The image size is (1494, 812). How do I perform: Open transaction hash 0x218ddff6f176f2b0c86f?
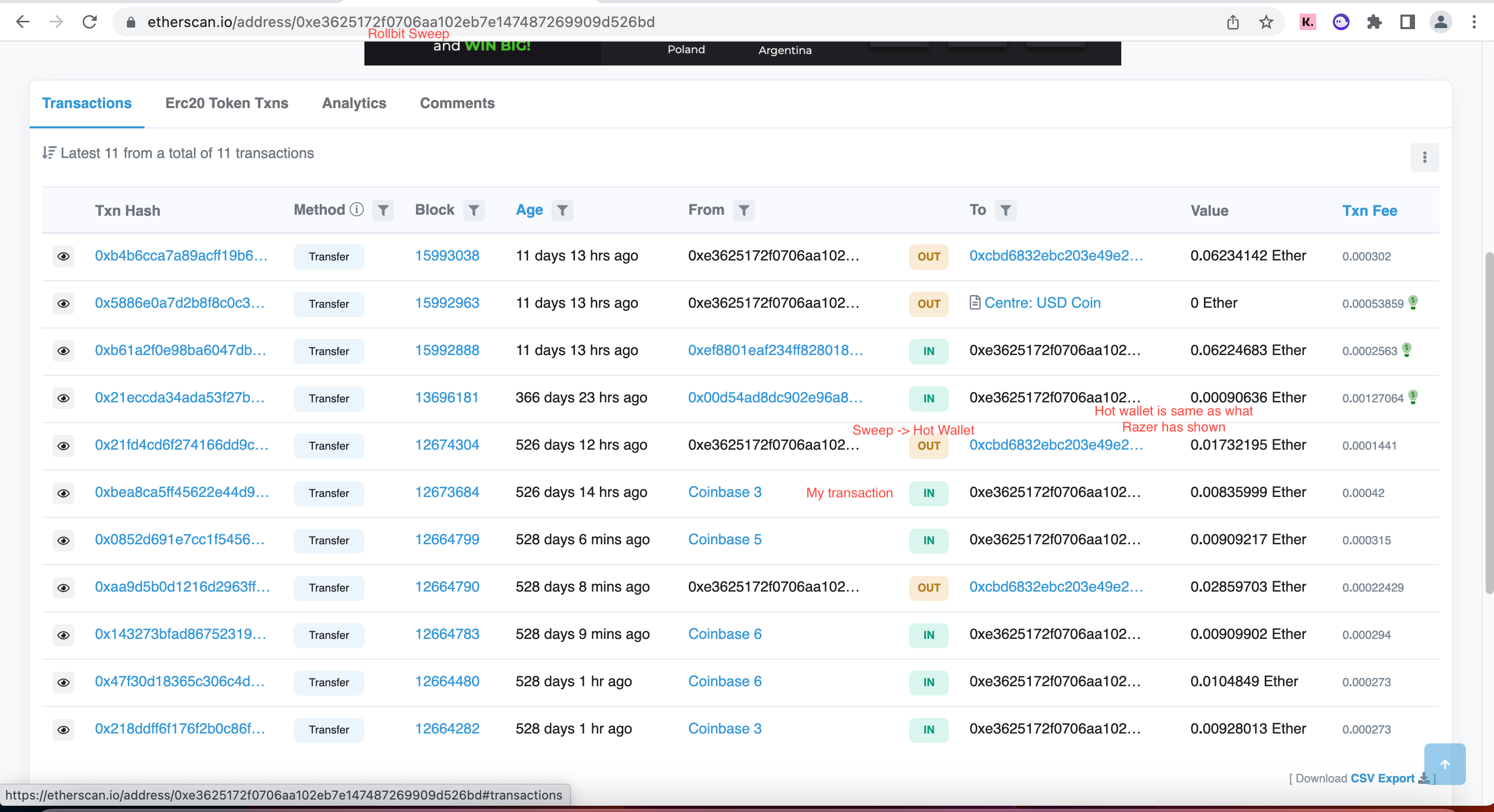pyautogui.click(x=180, y=728)
